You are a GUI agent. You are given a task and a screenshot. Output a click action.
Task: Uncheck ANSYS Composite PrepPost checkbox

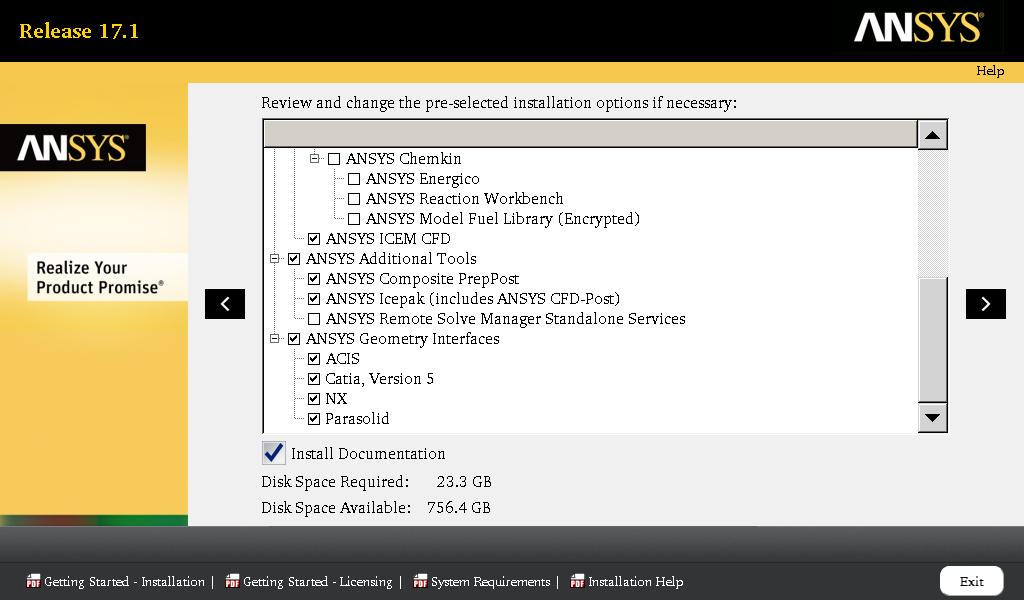click(314, 279)
